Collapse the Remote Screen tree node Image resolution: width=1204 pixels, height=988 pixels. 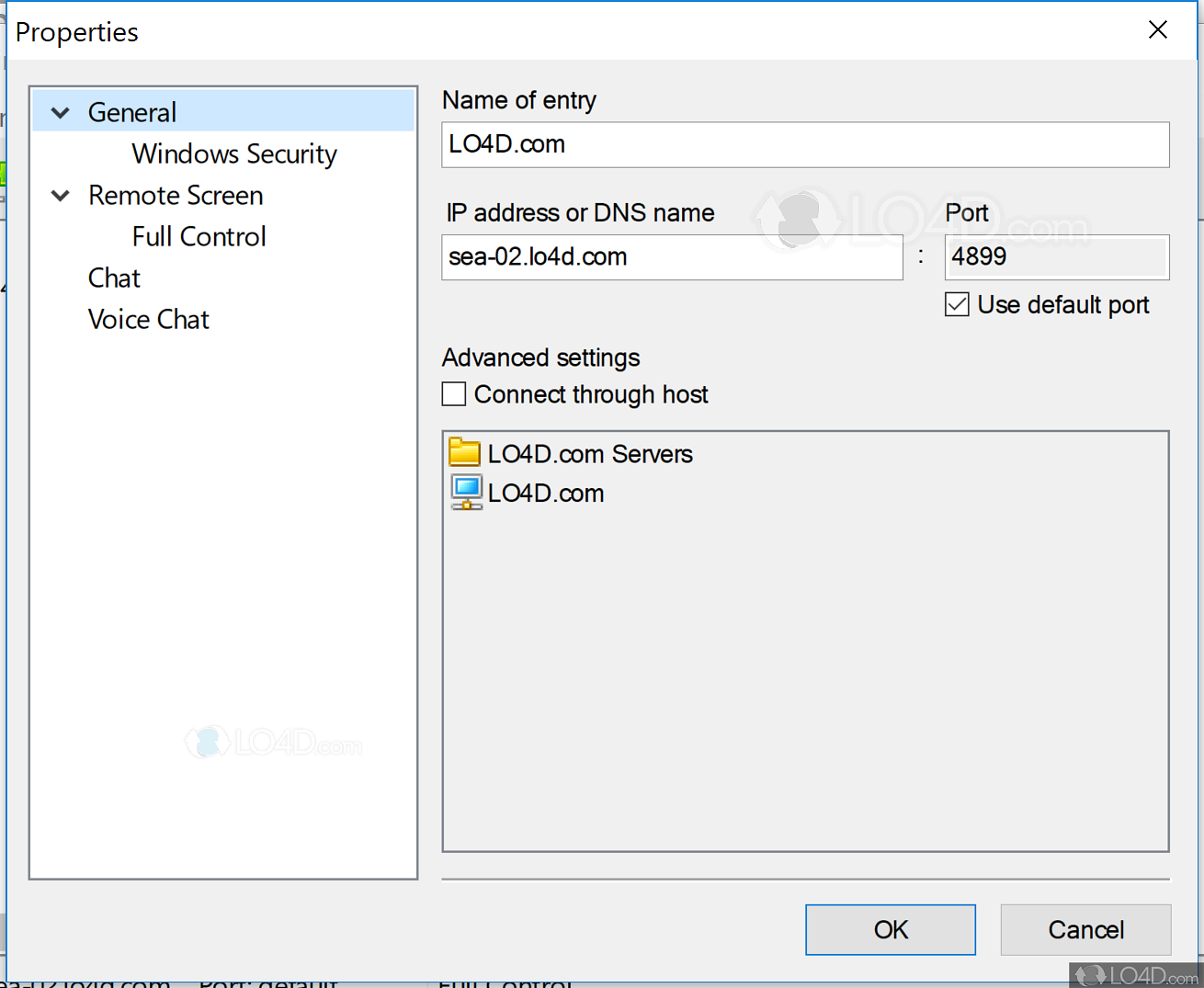(x=61, y=196)
